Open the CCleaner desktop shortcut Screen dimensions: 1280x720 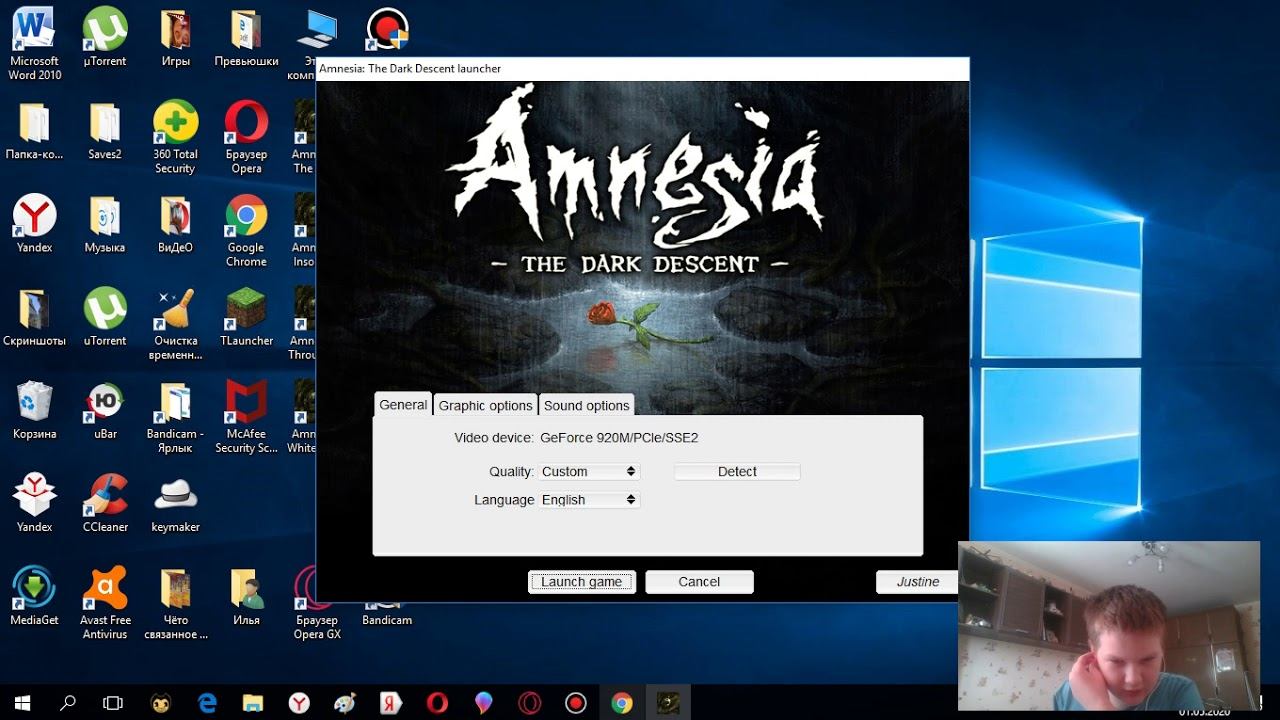[105, 503]
